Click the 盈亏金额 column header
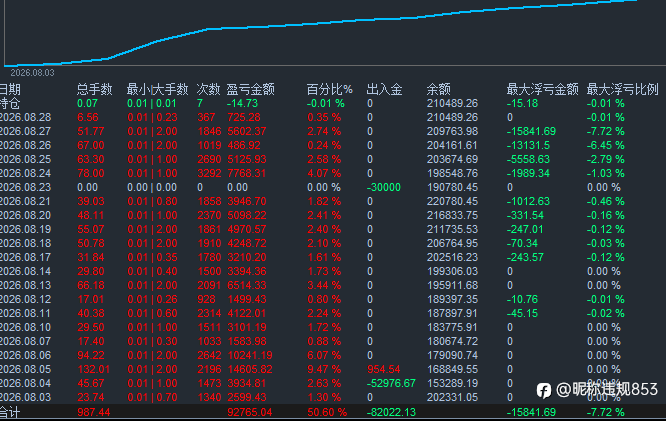Viewport: 666px width, 421px height. [251, 89]
